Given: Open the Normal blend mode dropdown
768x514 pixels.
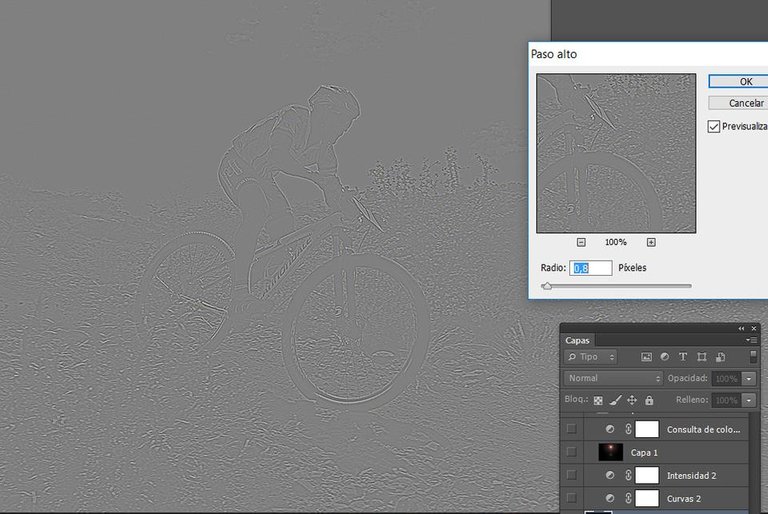Looking at the screenshot, I should point(613,378).
